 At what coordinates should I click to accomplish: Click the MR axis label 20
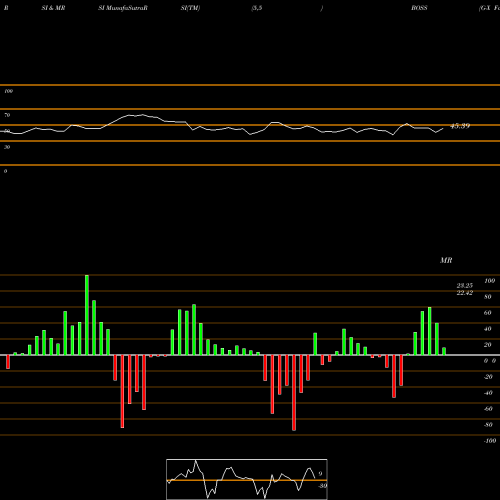488,345
